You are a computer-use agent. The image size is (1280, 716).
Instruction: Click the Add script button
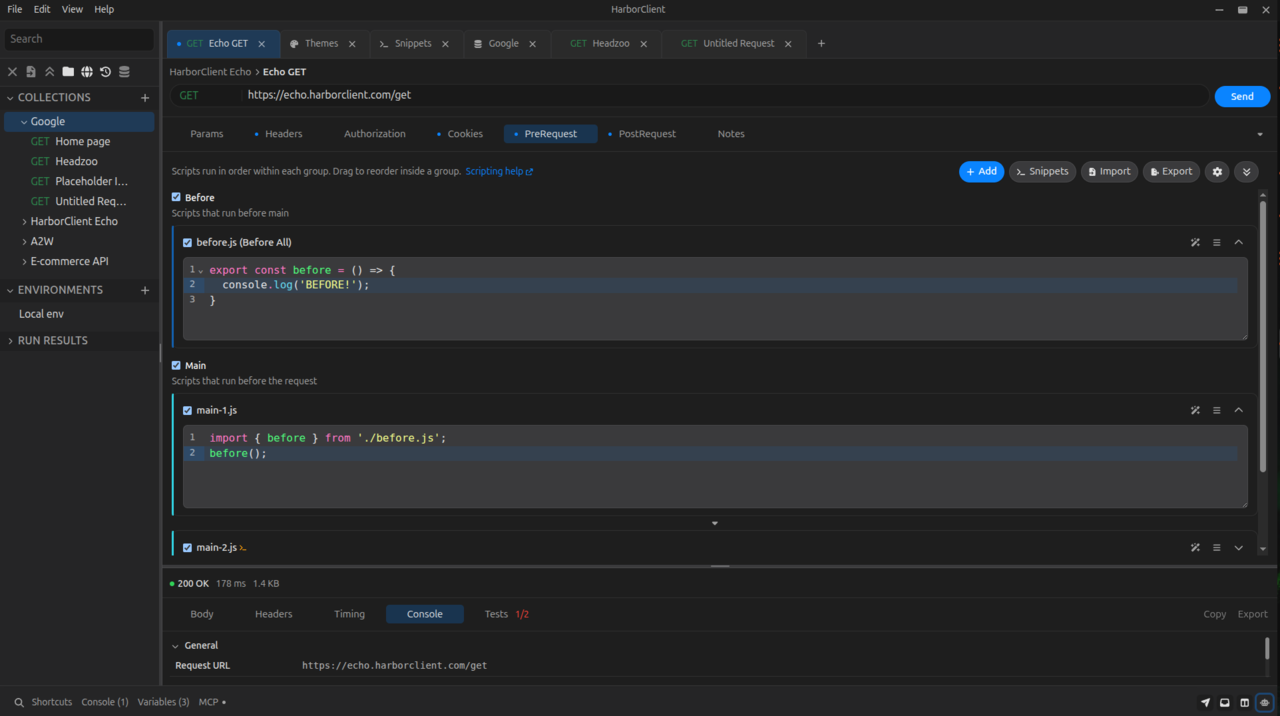[x=981, y=172]
